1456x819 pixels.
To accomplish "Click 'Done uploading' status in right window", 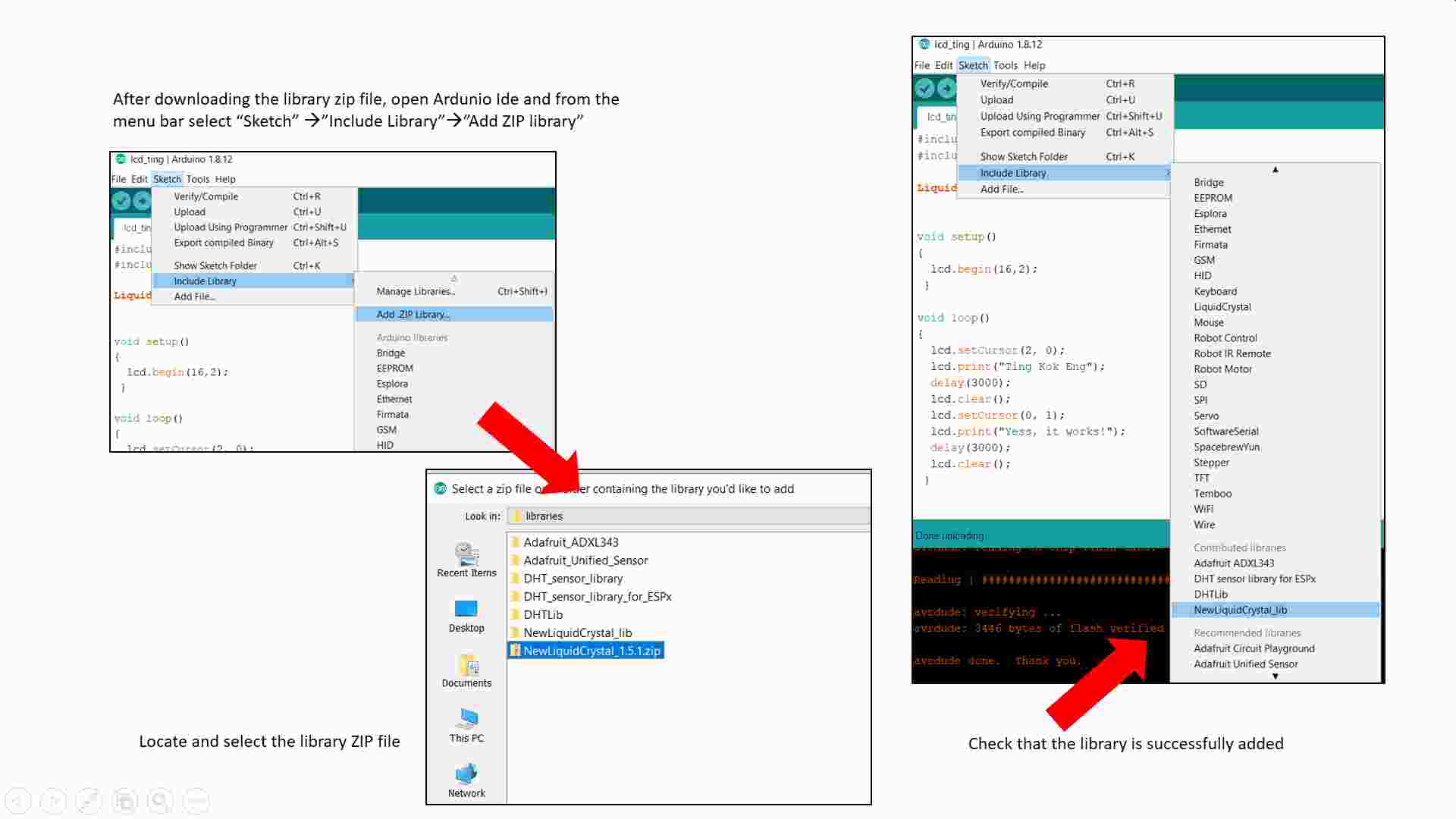I will pos(949,535).
